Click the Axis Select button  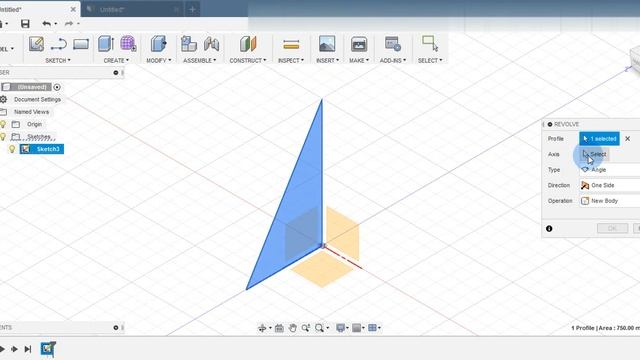(x=594, y=154)
